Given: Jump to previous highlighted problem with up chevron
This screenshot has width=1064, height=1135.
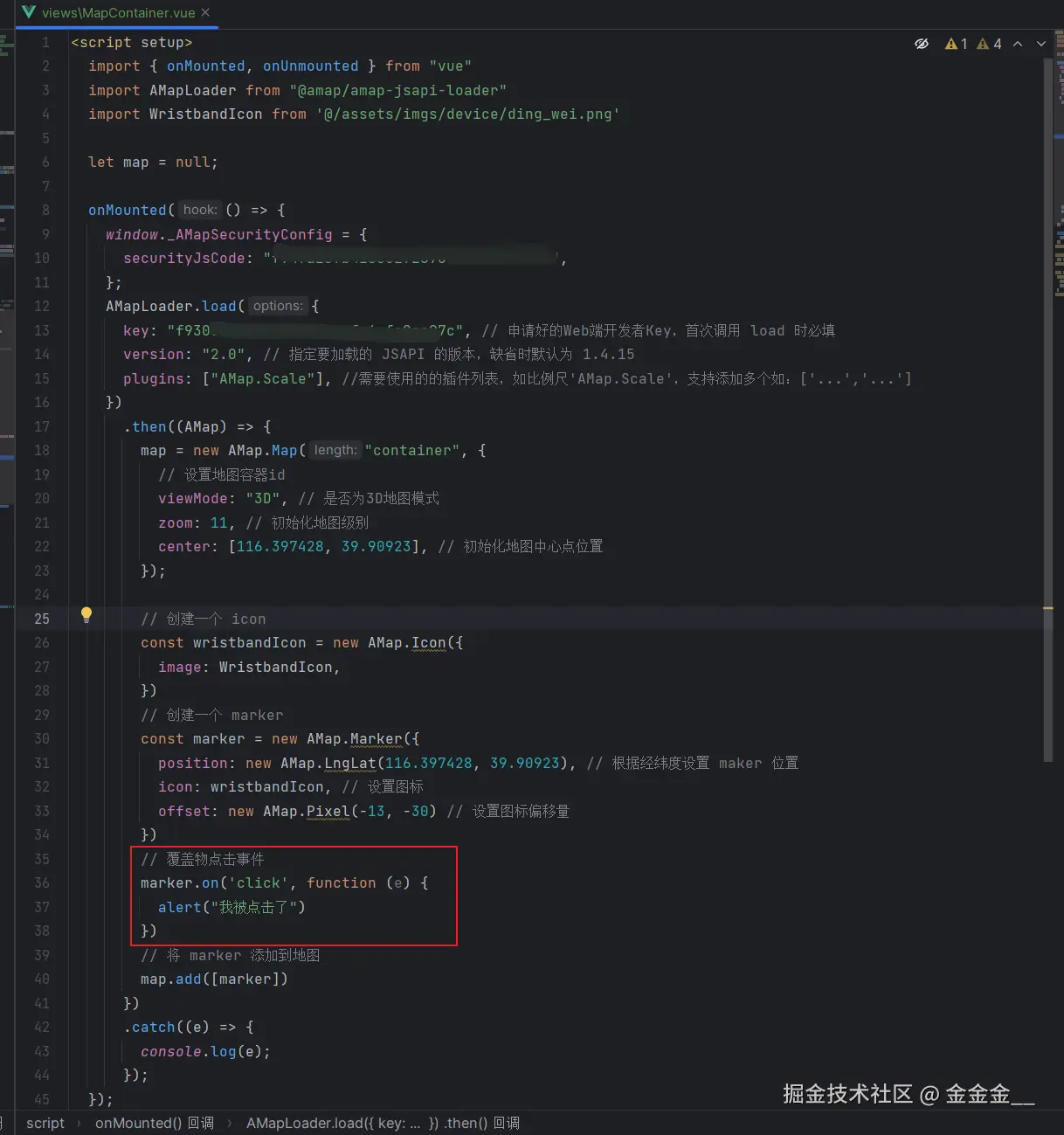Looking at the screenshot, I should pos(1018,44).
